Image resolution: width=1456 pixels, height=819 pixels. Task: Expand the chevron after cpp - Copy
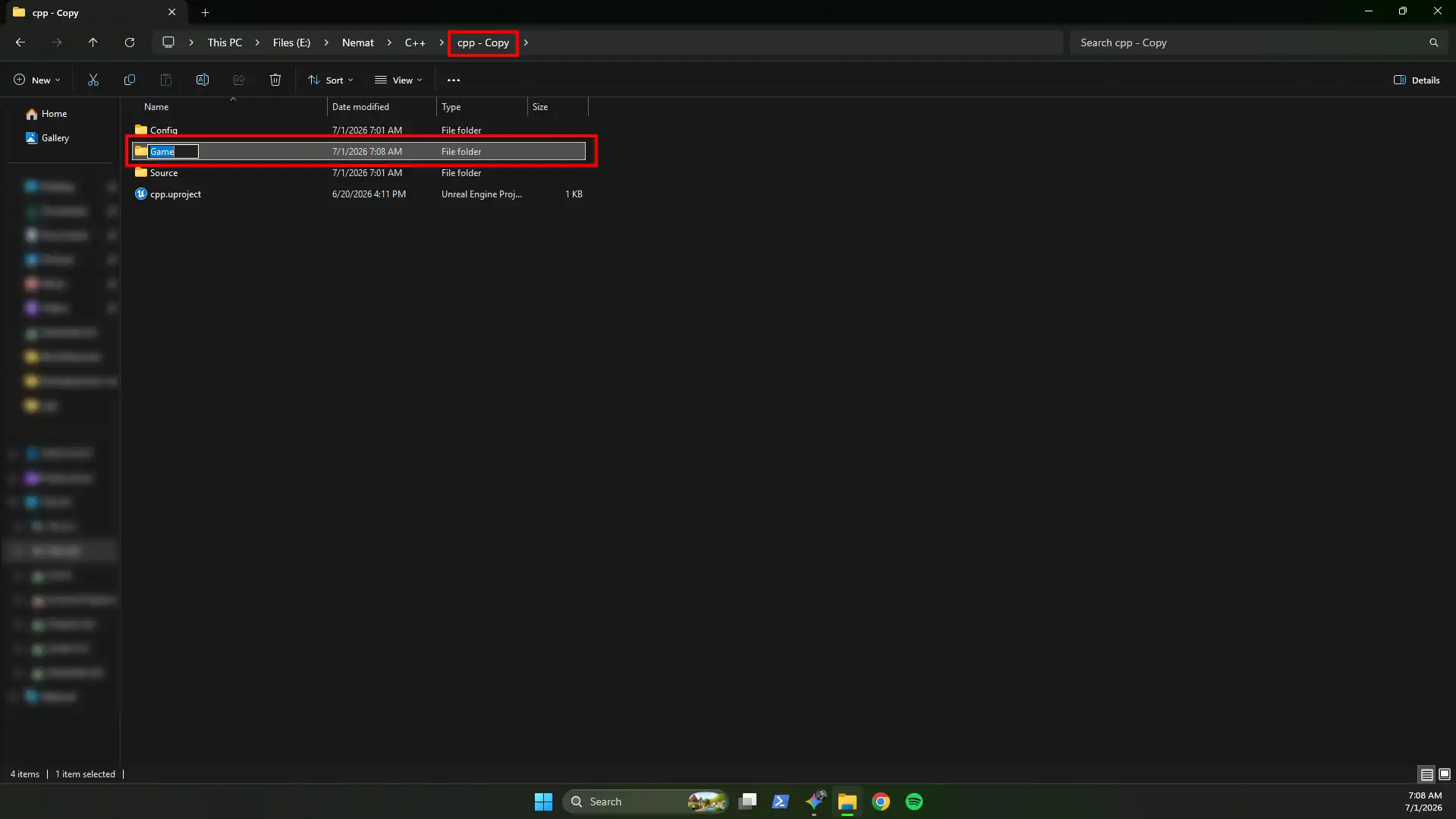[x=526, y=43]
